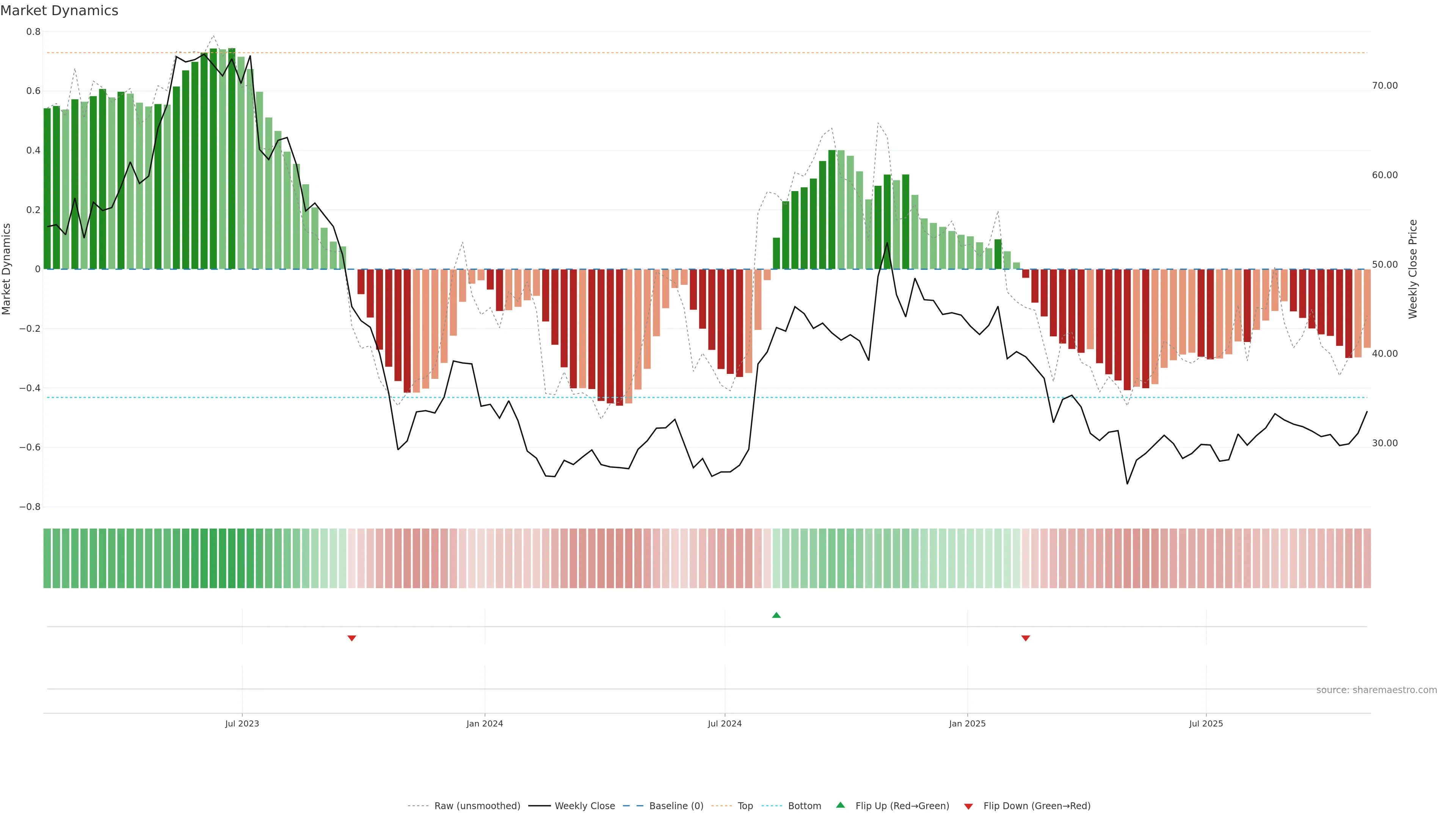This screenshot has width=1456, height=819.
Task: Toggle the Weekly Close legend entry
Action: [584, 806]
